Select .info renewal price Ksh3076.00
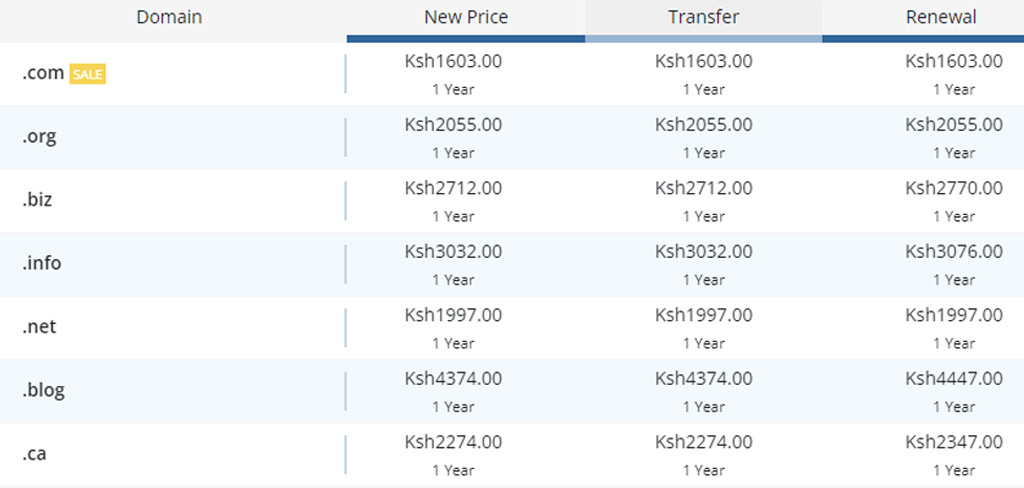Viewport: 1024px width, 488px height. point(954,251)
